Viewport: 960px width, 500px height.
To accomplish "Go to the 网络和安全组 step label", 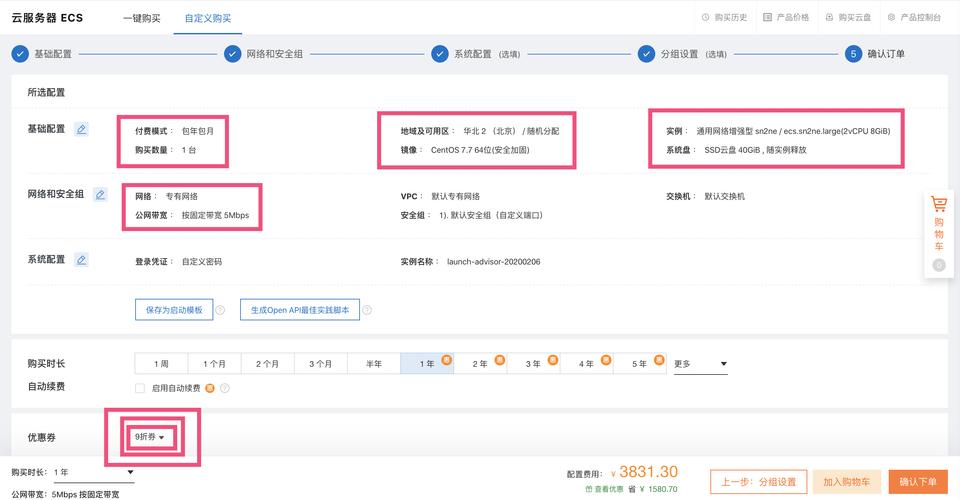I will [x=274, y=54].
